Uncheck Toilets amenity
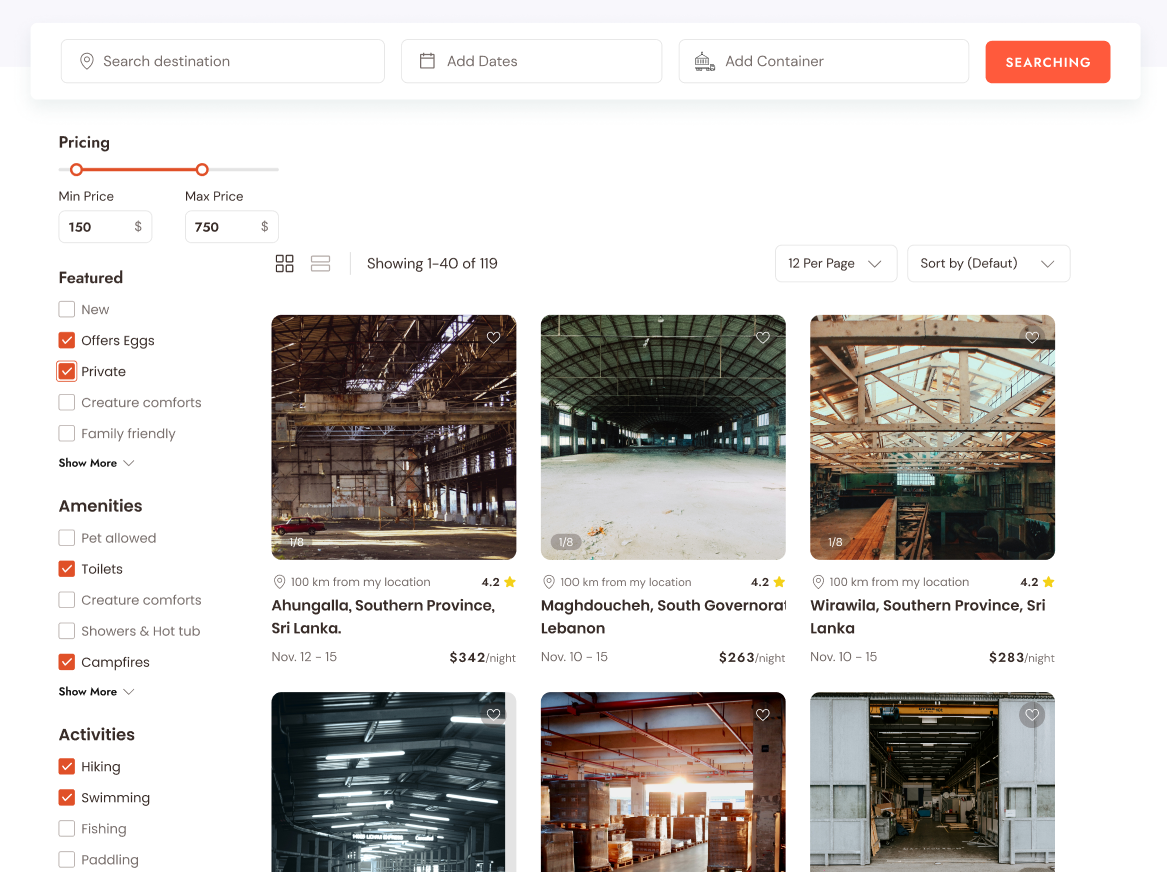Screen dimensions: 1167x872 [x=67, y=569]
